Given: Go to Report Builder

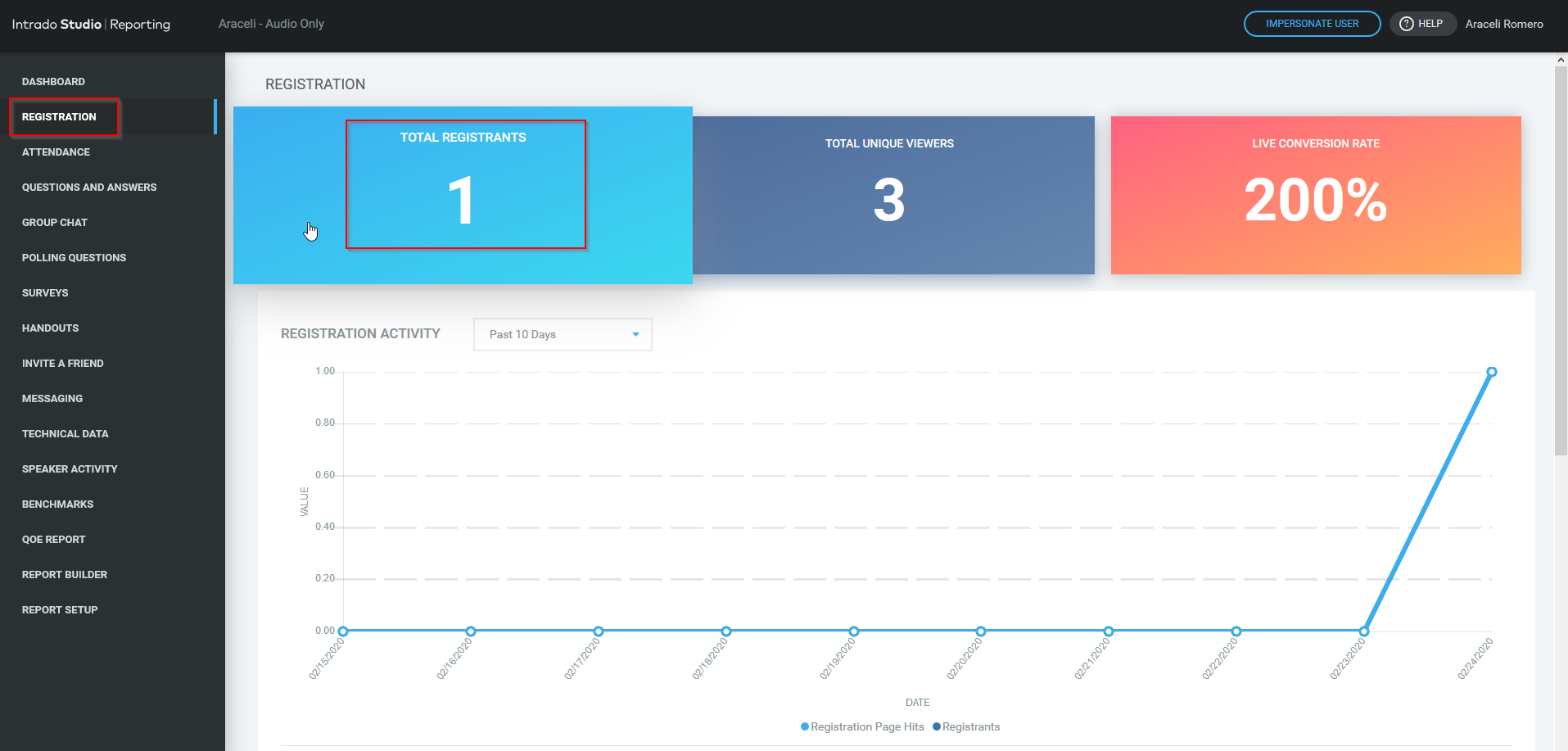Looking at the screenshot, I should point(65,575).
